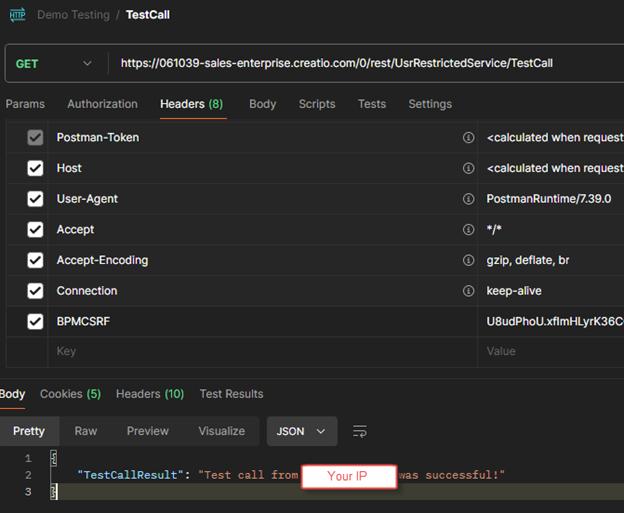Image resolution: width=624 pixels, height=513 pixels.
Task: Toggle word wrap icon in response toolbar
Action: click(x=360, y=431)
